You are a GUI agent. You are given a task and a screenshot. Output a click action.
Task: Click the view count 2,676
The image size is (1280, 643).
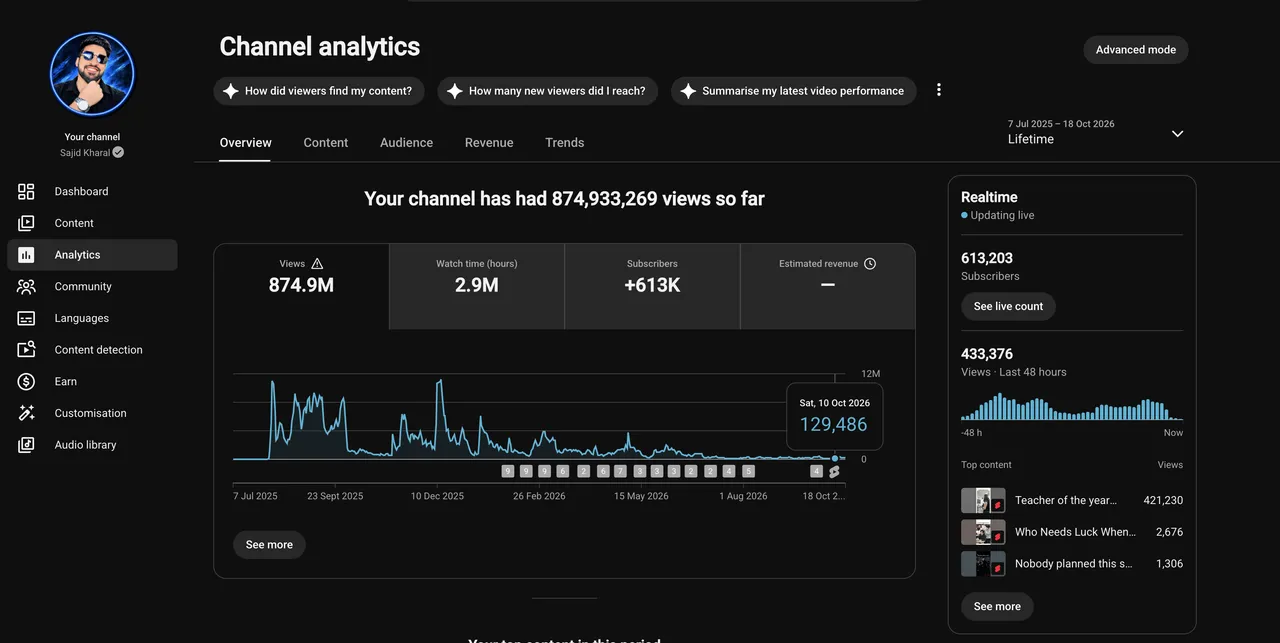[x=1169, y=532]
